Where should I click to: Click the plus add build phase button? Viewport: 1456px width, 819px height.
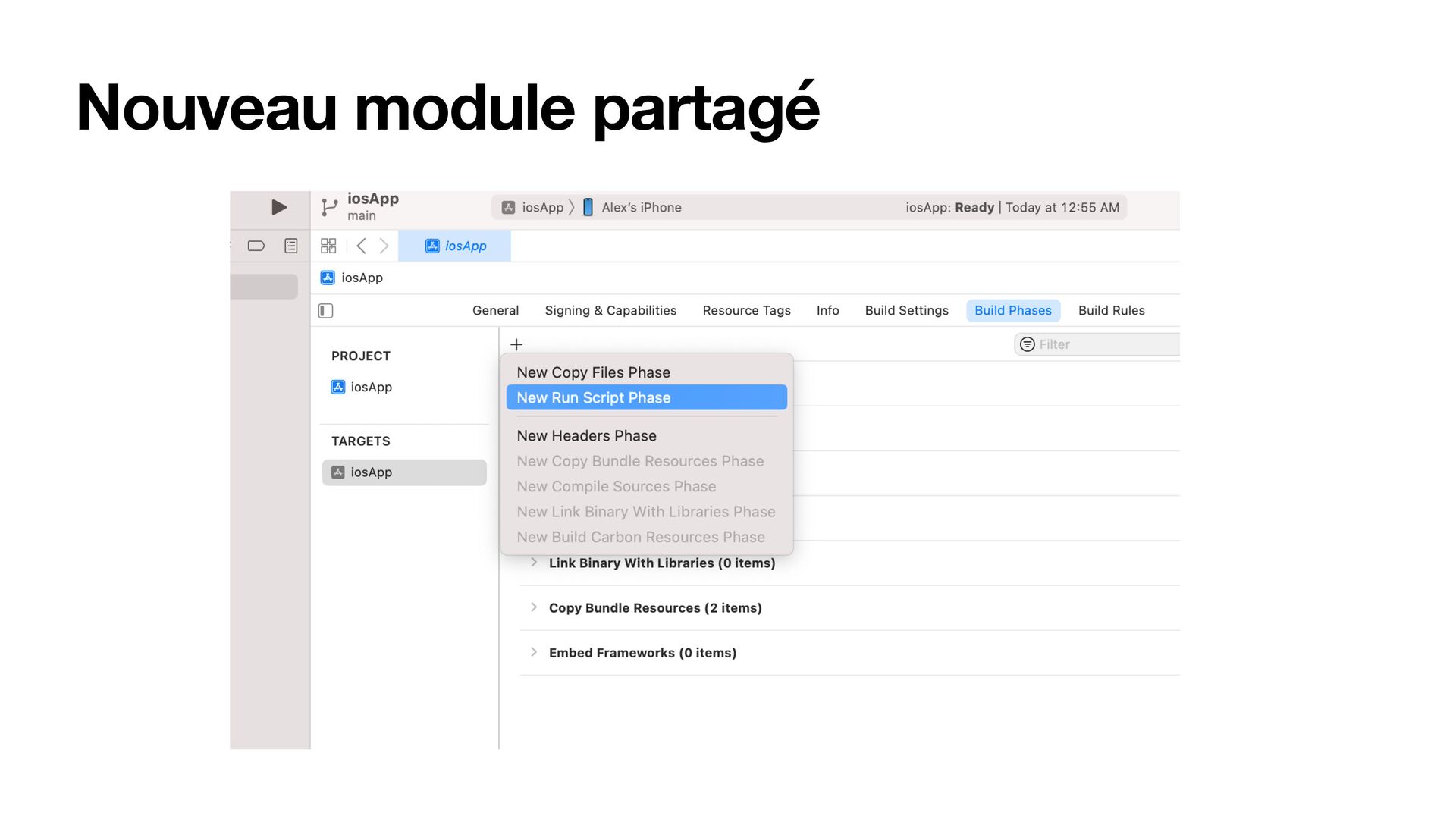(x=516, y=344)
